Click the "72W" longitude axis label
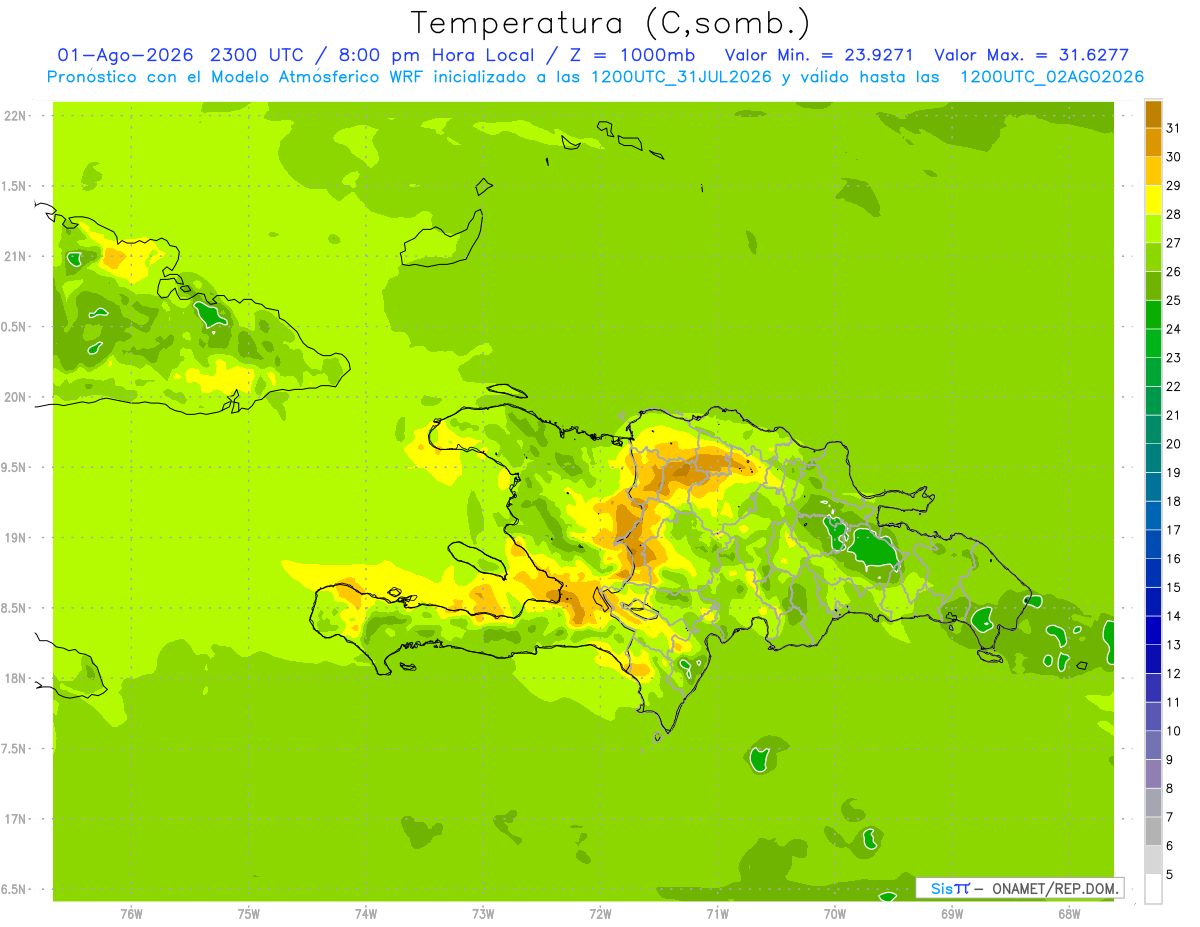This screenshot has width=1200, height=927. pos(601,914)
